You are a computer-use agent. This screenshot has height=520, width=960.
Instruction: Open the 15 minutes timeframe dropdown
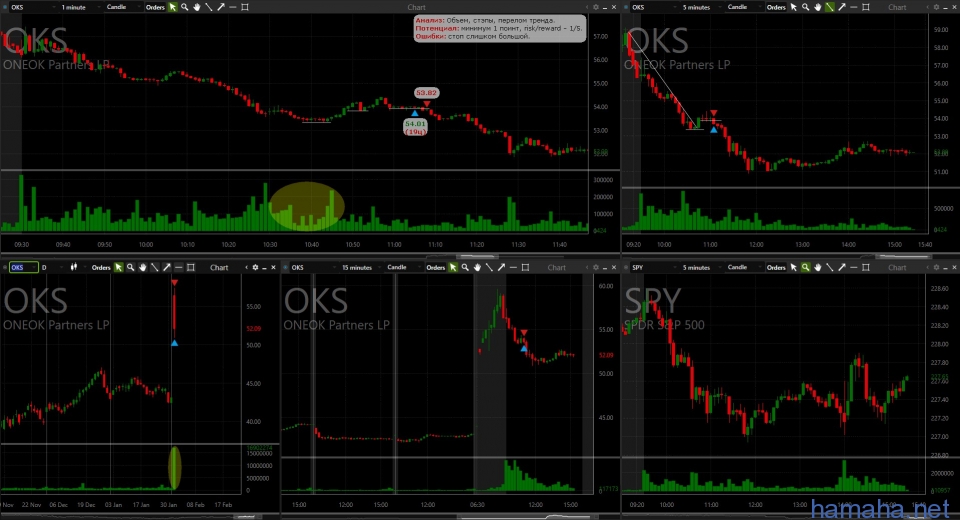click(x=360, y=268)
